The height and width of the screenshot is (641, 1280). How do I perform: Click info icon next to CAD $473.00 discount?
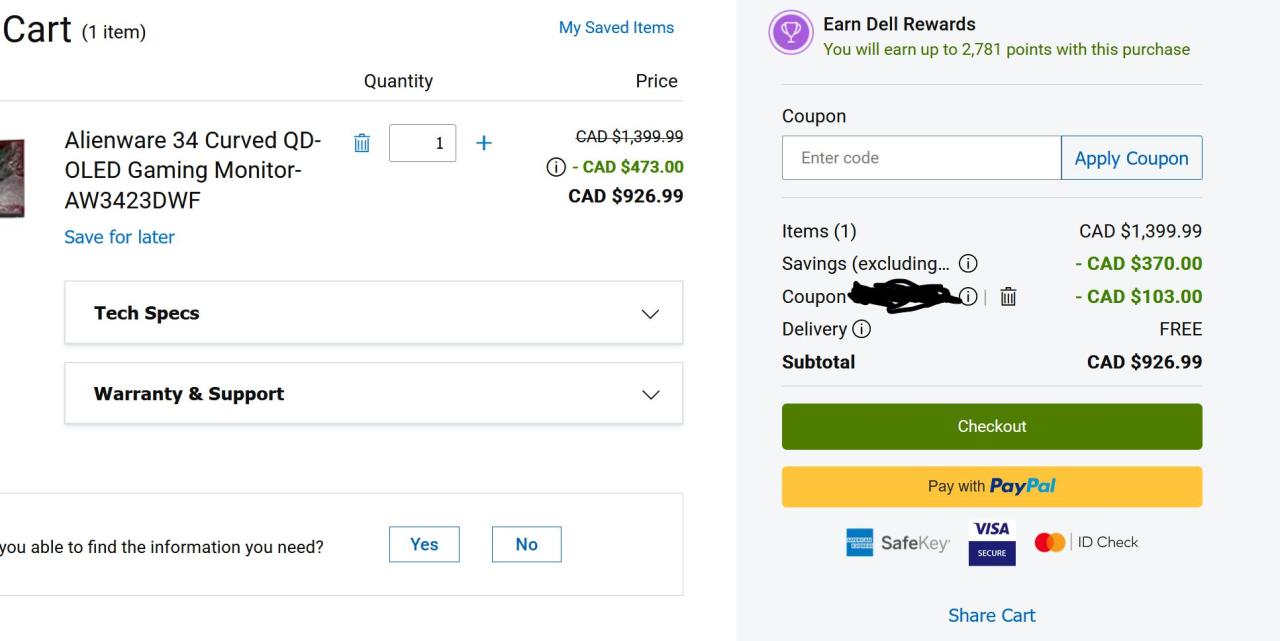coord(555,167)
